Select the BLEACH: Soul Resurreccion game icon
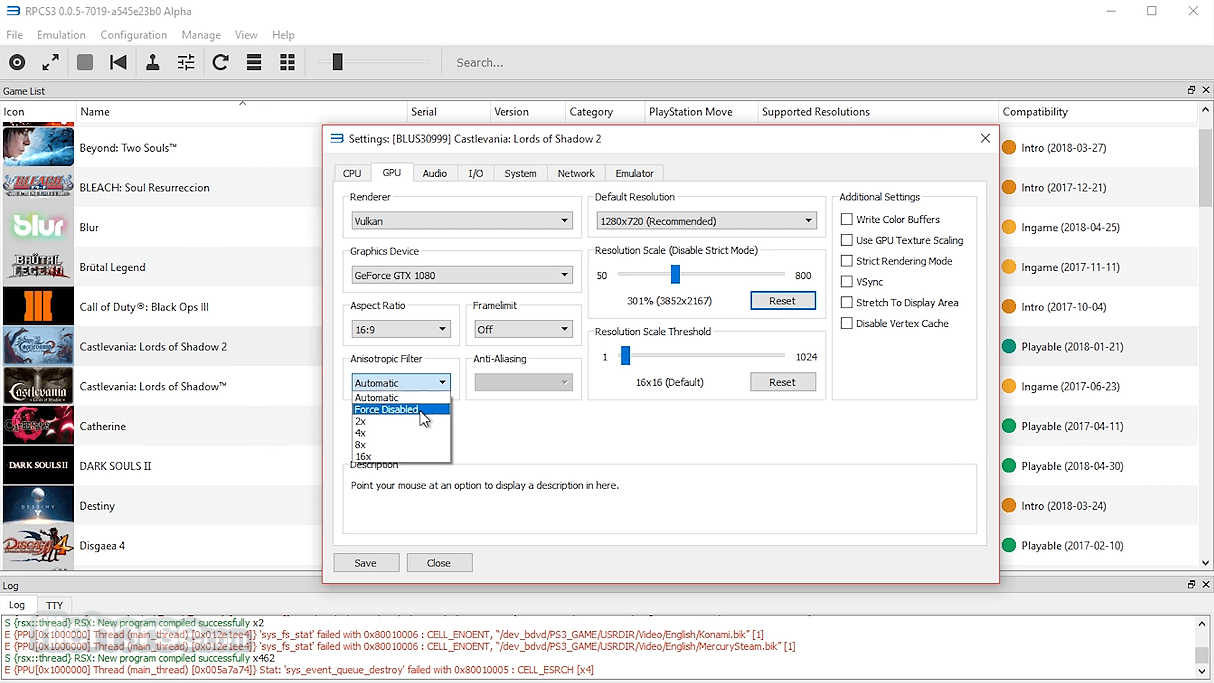 38,187
